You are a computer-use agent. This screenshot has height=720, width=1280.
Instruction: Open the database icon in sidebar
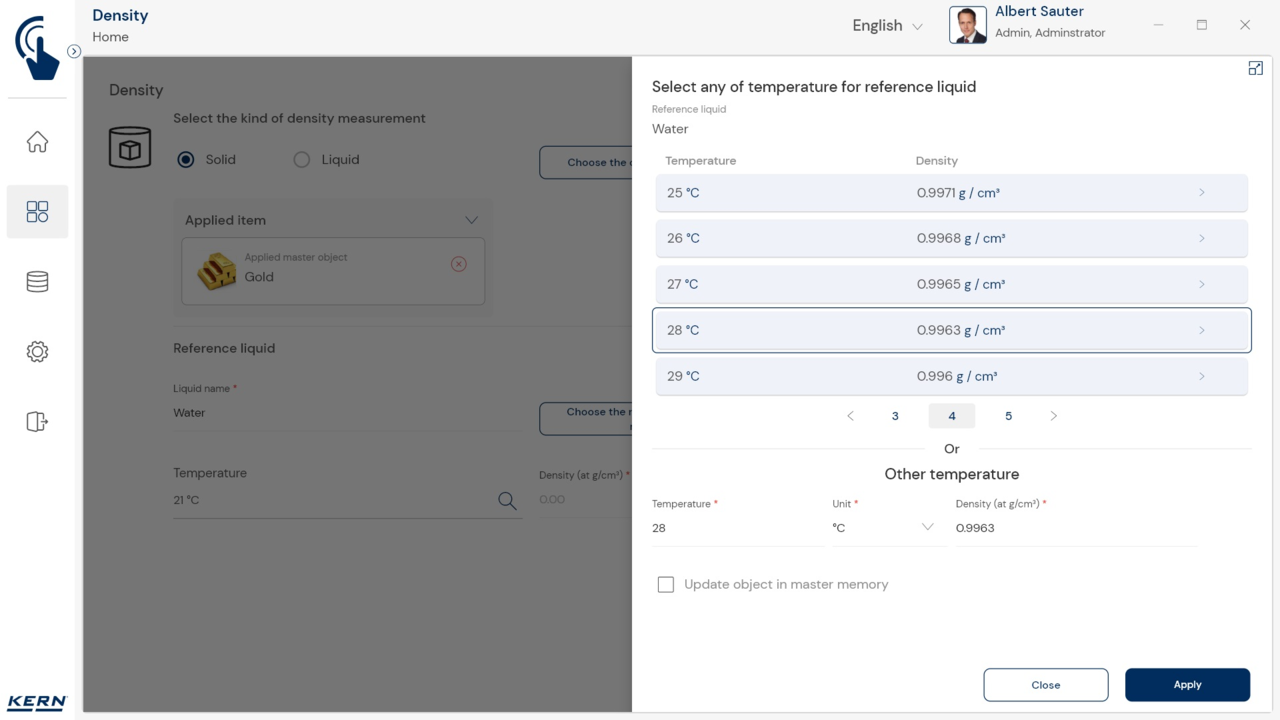click(37, 282)
